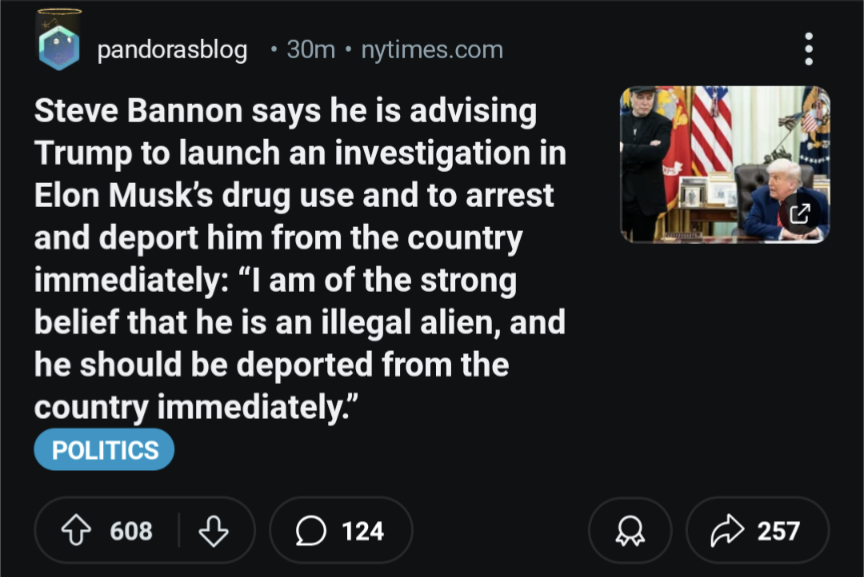Downvote the Steve Bannon post
The height and width of the screenshot is (577, 864).
coord(214,531)
